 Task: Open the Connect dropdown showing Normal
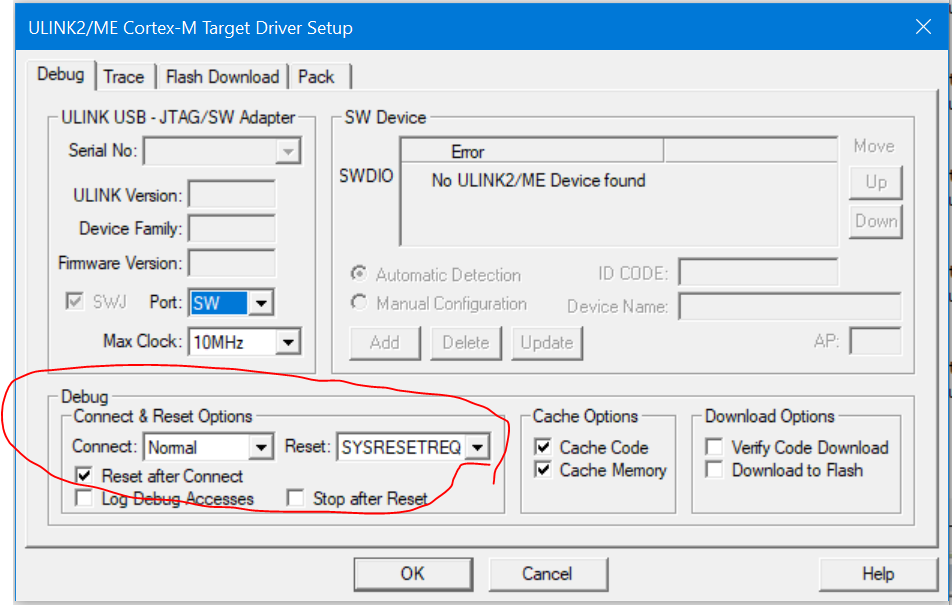(208, 448)
